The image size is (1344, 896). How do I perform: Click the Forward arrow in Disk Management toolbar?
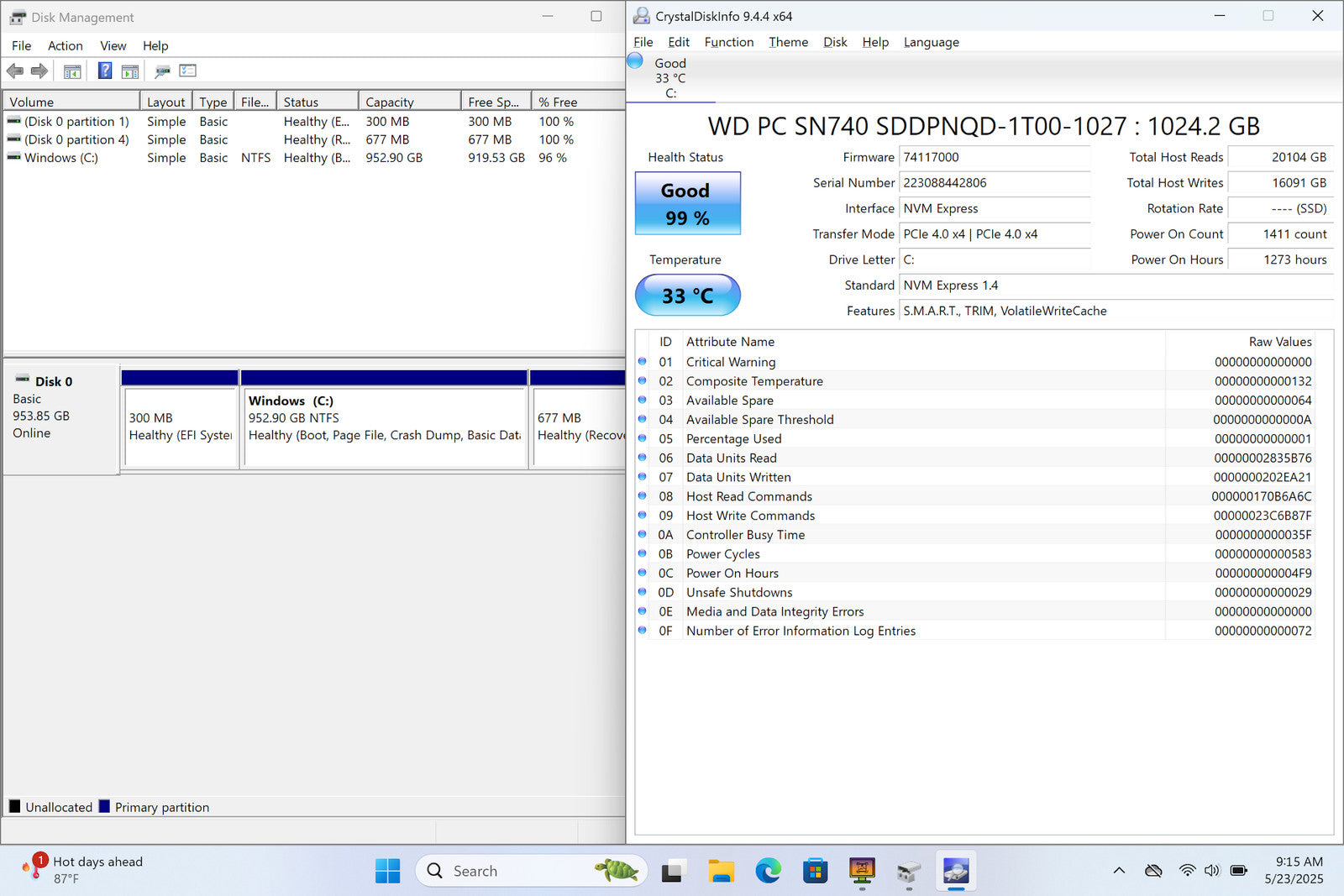coord(39,71)
